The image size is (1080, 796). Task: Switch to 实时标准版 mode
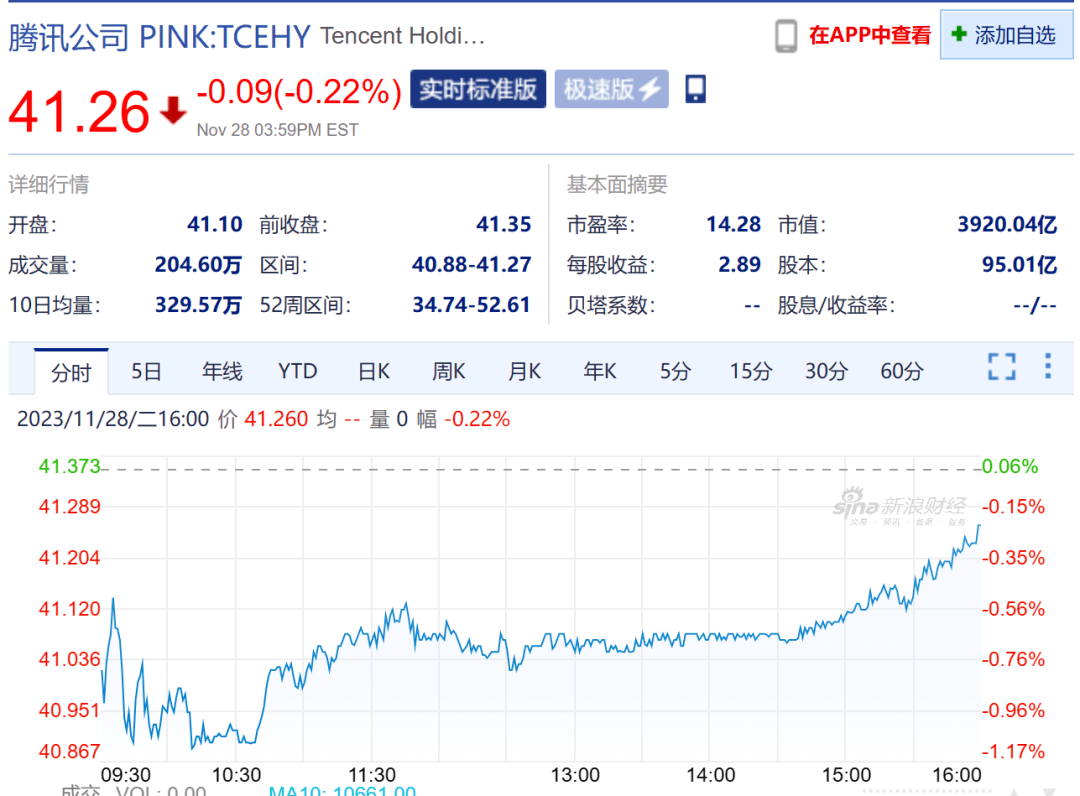click(478, 89)
